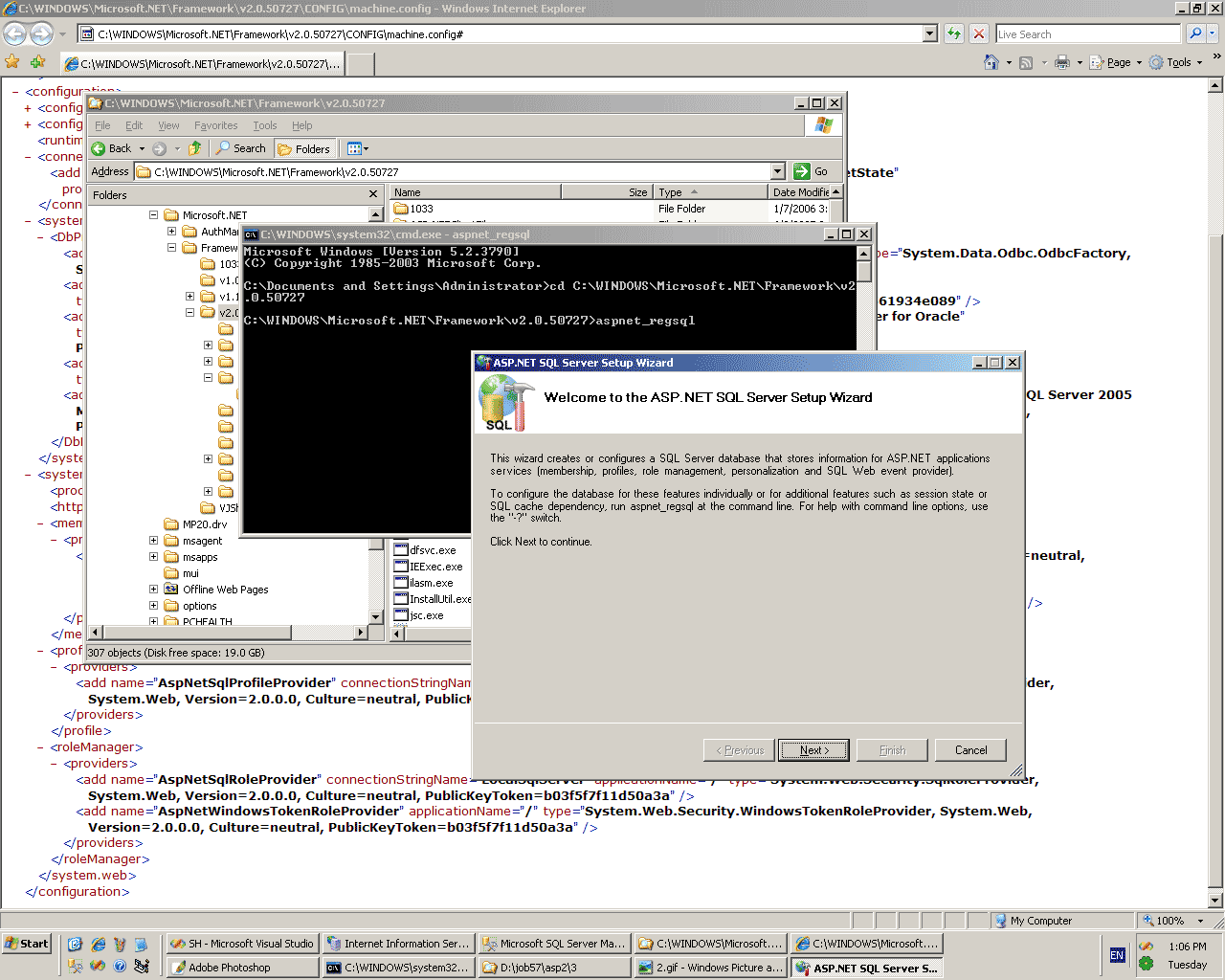Viewport: 1225px width, 980px height.
Task: Click the Internet Explorer Back arrow icon
Action: [x=14, y=33]
